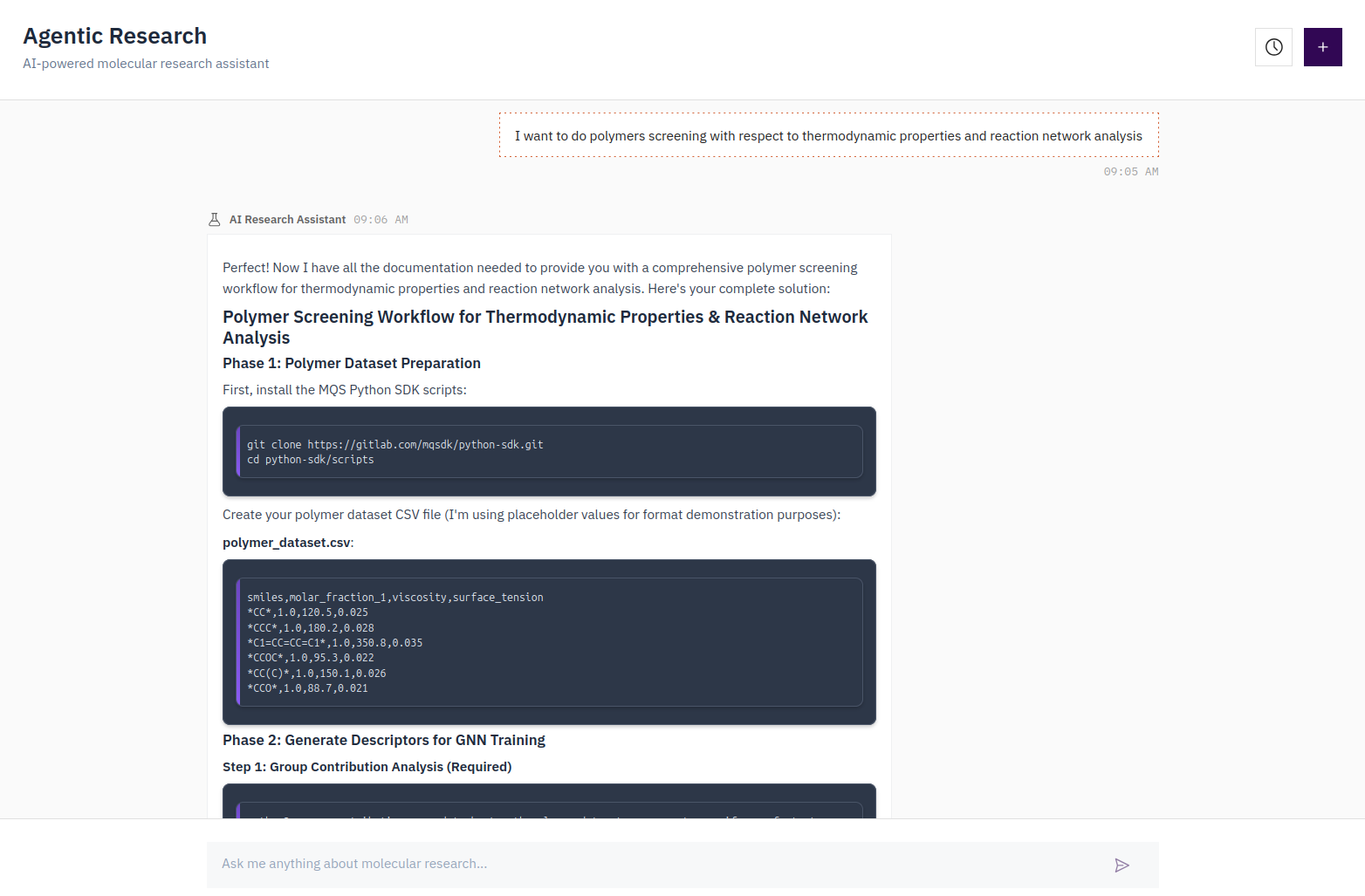Click the 'polymer_dataset.csv' label
The image size is (1365, 896).
pos(288,543)
